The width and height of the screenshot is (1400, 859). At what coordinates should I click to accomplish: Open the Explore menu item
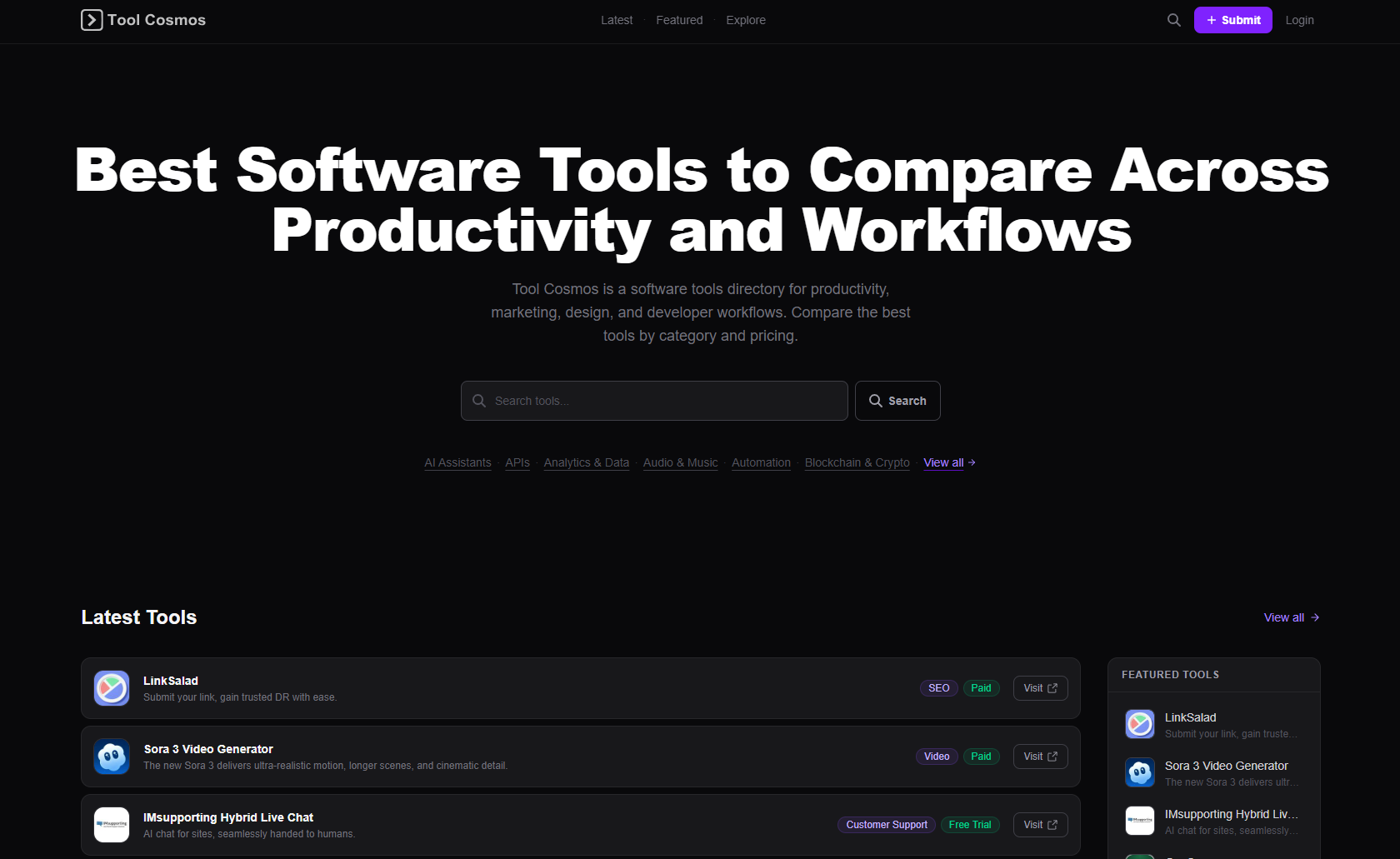(x=745, y=19)
